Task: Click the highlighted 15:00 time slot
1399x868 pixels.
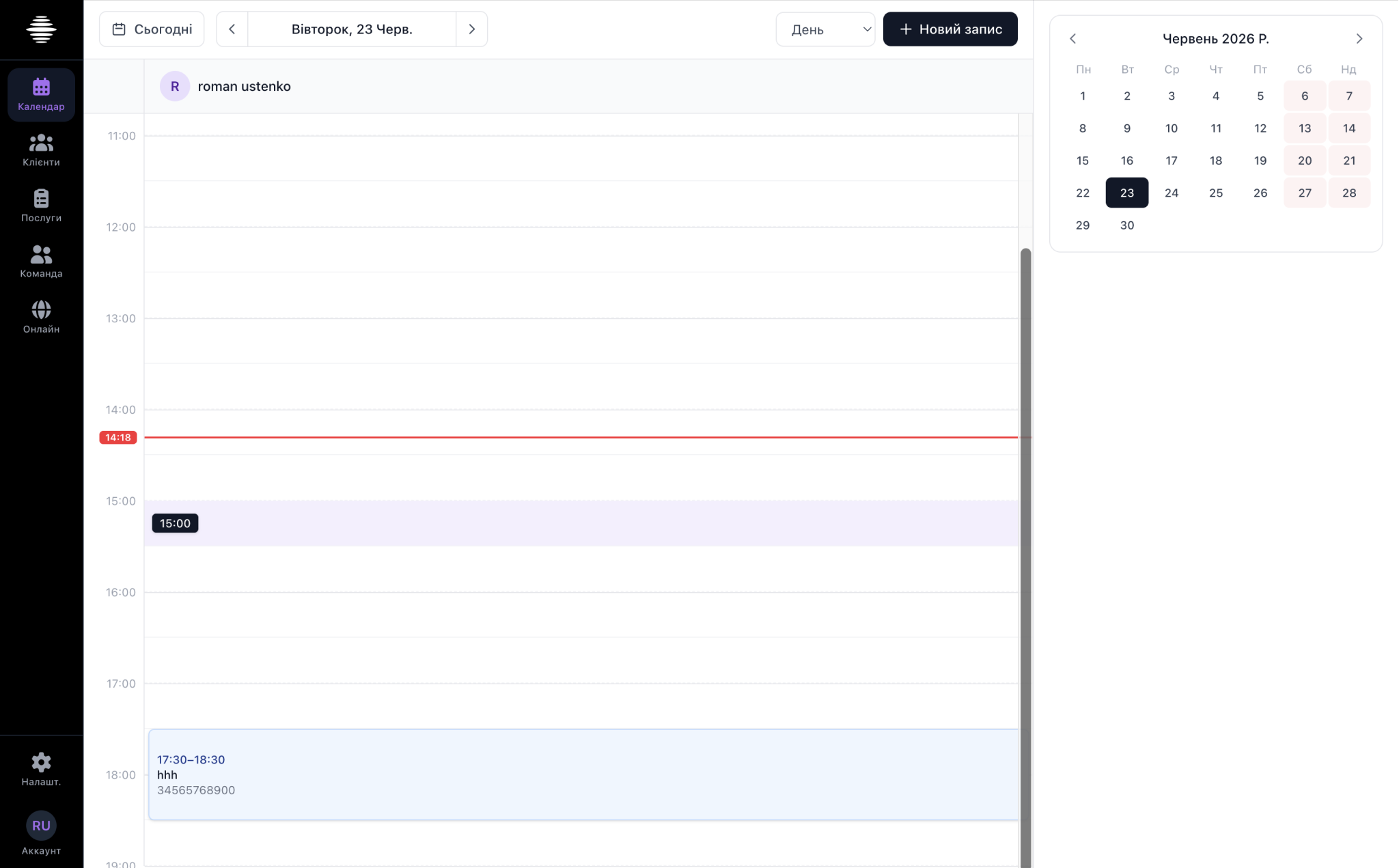Action: 581,523
